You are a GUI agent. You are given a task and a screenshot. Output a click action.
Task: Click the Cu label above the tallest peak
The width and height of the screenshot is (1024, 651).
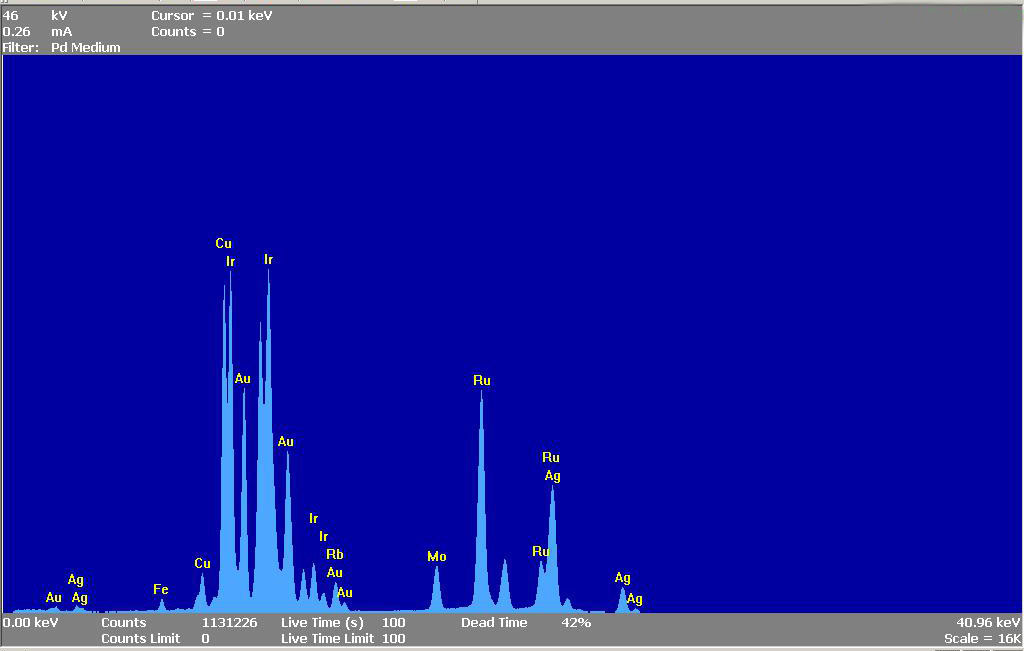coord(223,244)
